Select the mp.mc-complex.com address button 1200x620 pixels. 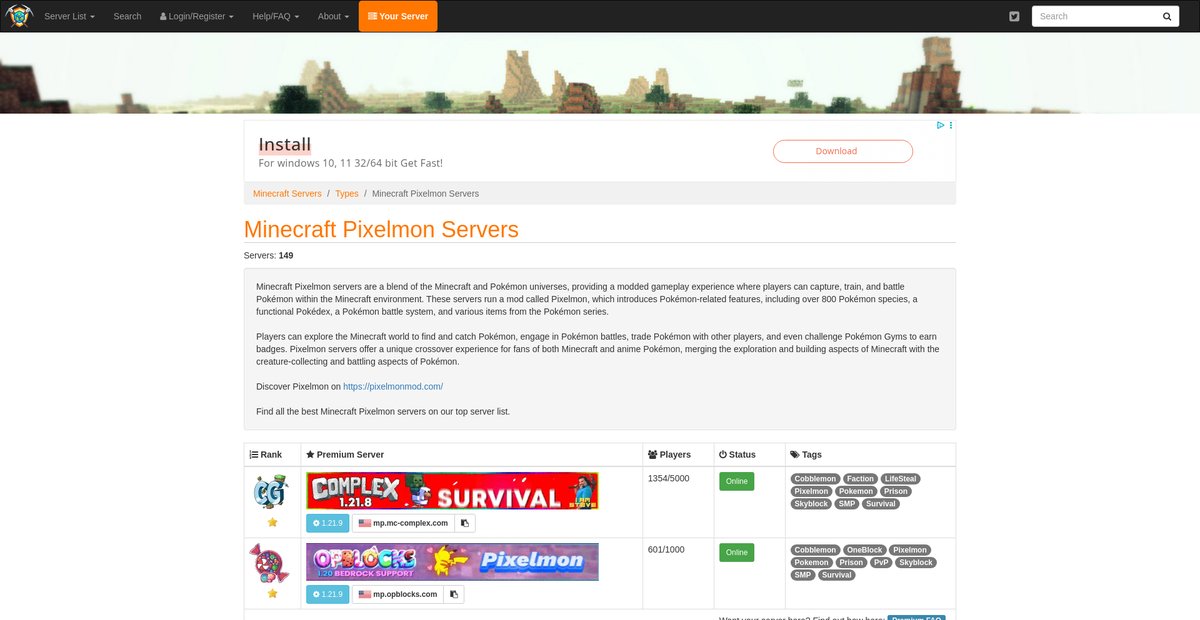[403, 523]
